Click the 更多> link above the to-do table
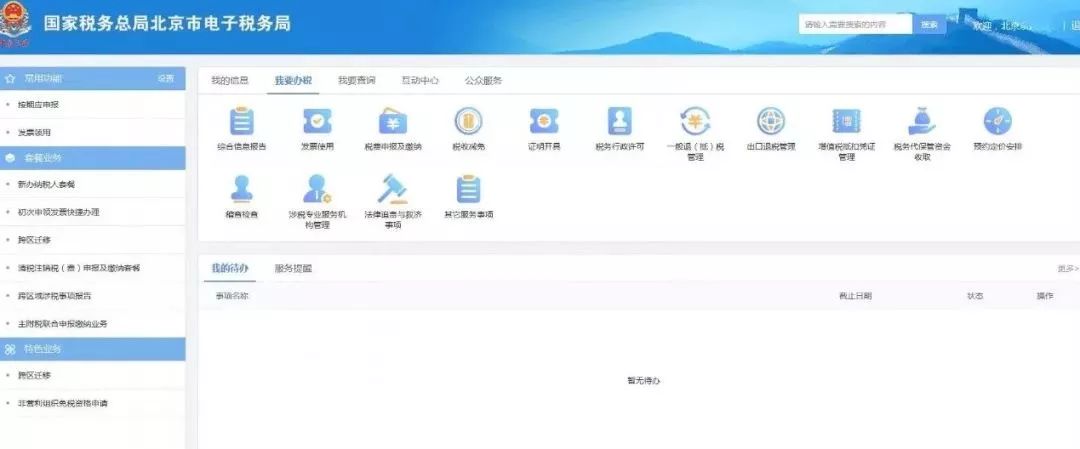The height and width of the screenshot is (449, 1080). [1068, 268]
